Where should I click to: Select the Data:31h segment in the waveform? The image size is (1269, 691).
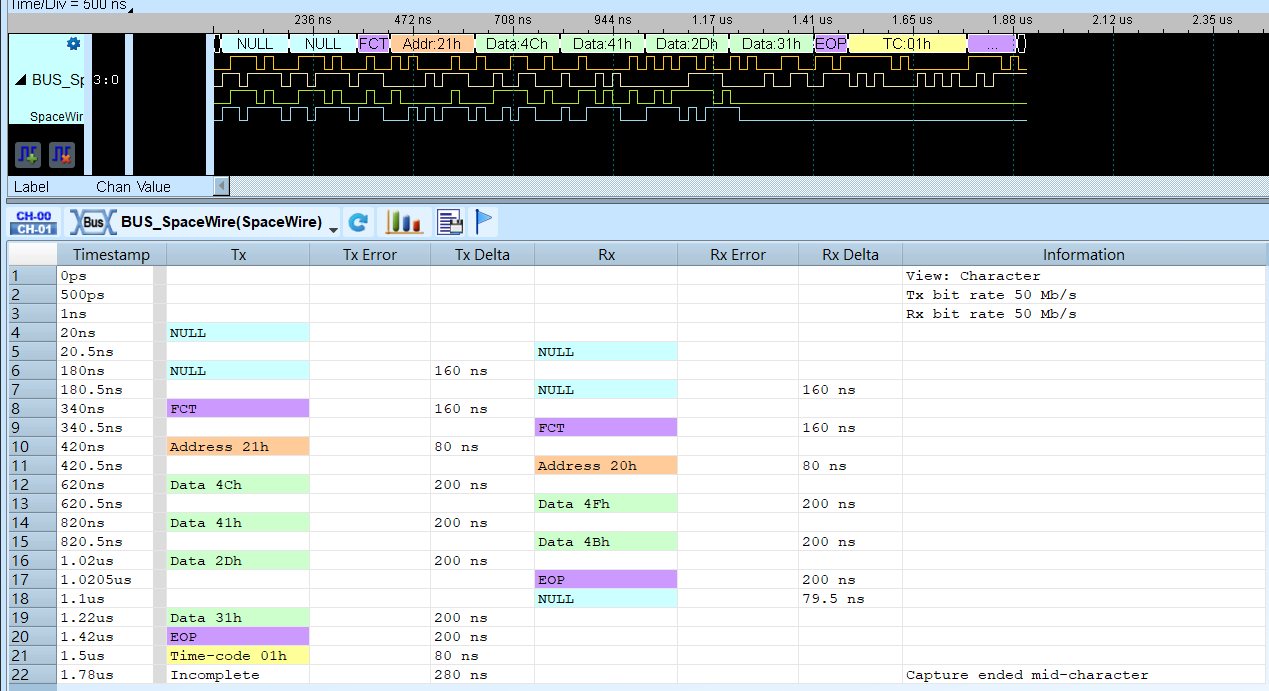[x=772, y=44]
